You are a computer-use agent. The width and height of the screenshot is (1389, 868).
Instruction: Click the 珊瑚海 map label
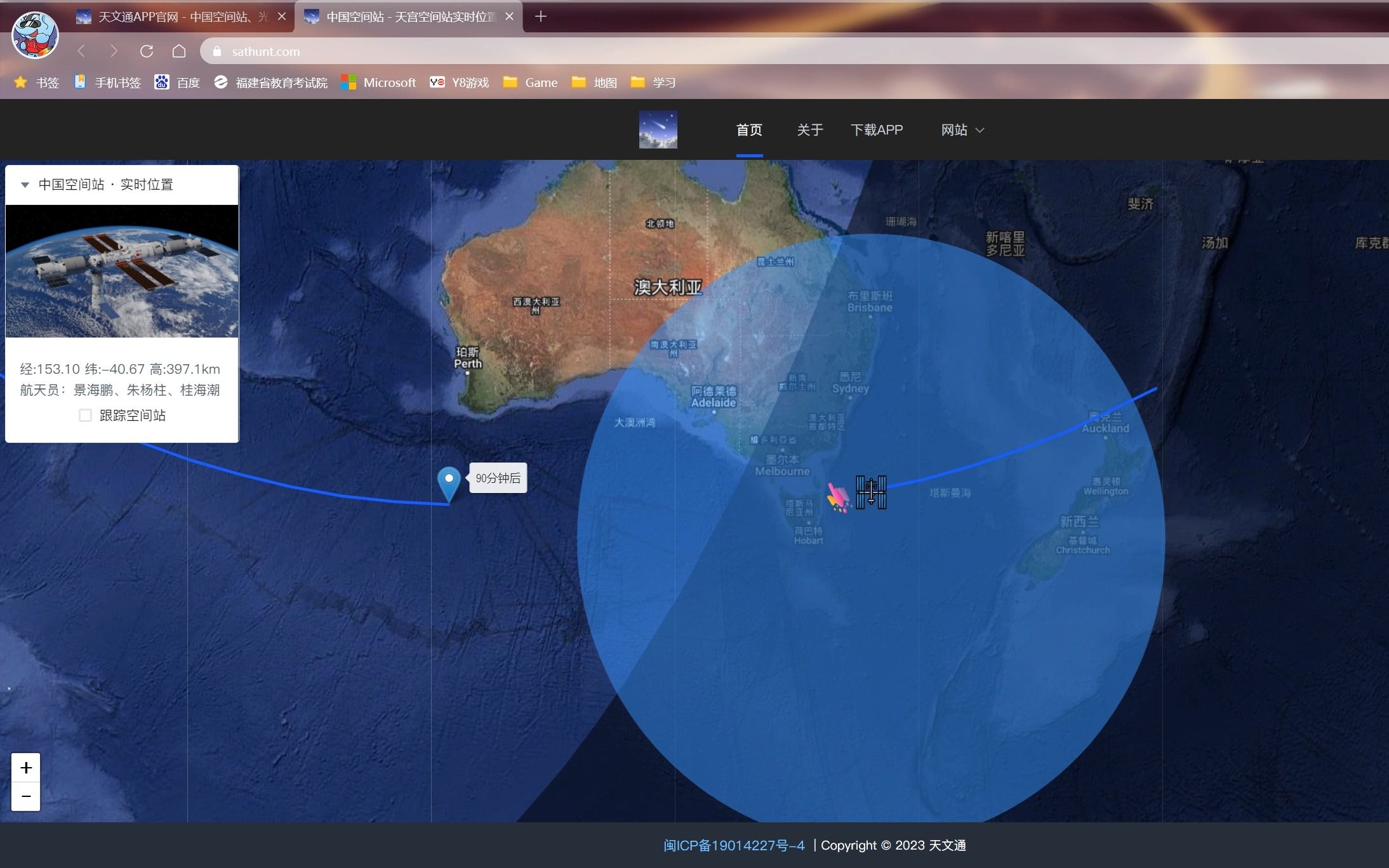(x=901, y=221)
